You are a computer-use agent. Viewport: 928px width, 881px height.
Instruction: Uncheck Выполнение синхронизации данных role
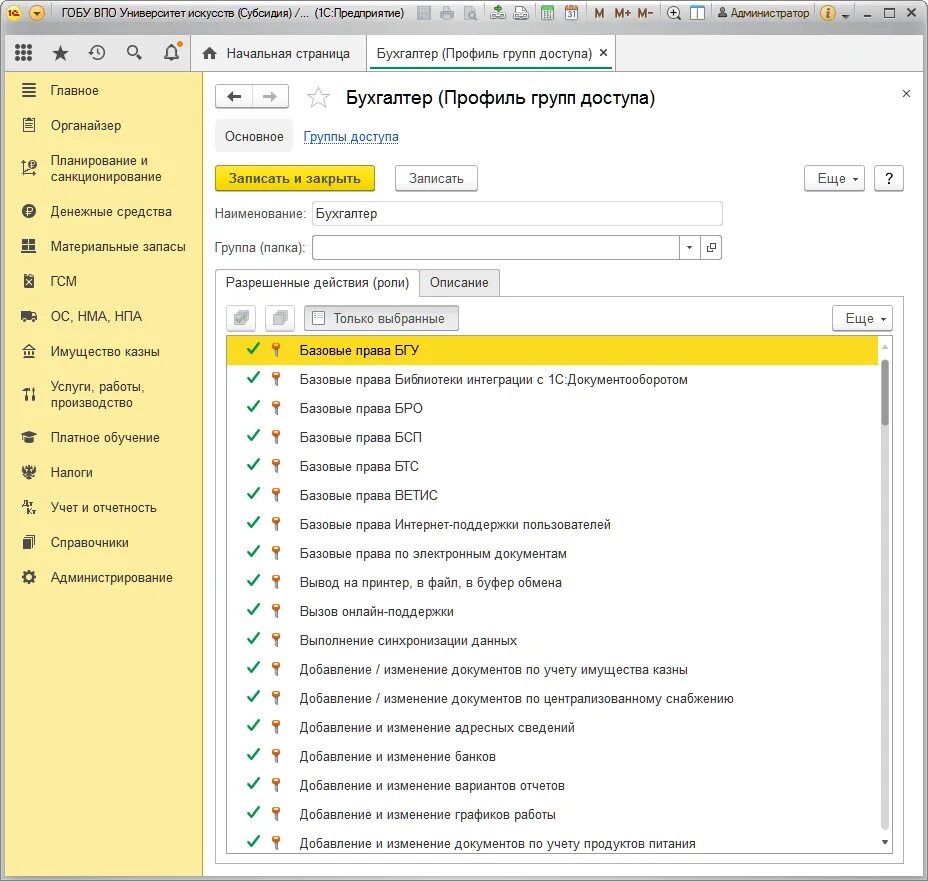pyautogui.click(x=253, y=639)
